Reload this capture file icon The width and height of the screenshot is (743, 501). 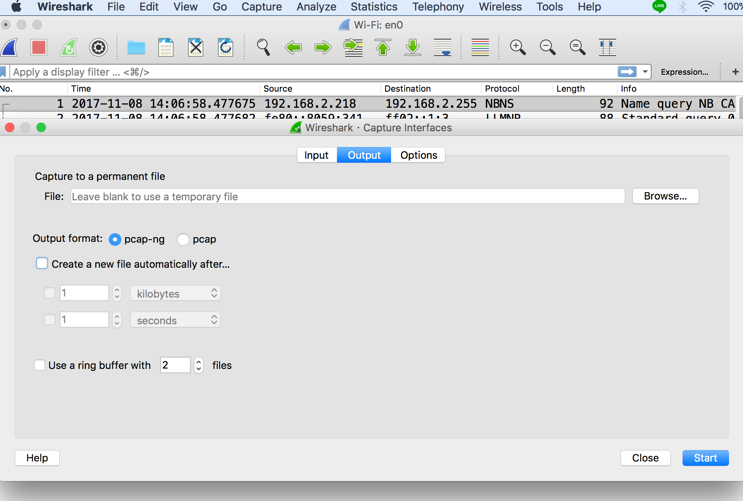coord(226,47)
